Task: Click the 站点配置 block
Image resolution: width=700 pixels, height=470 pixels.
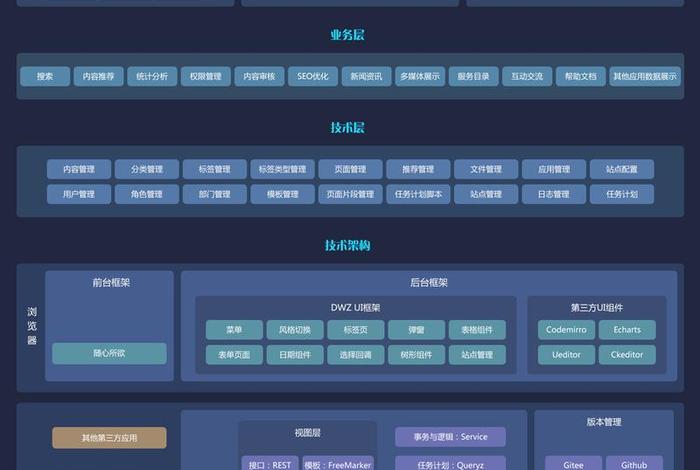Action: [622, 169]
